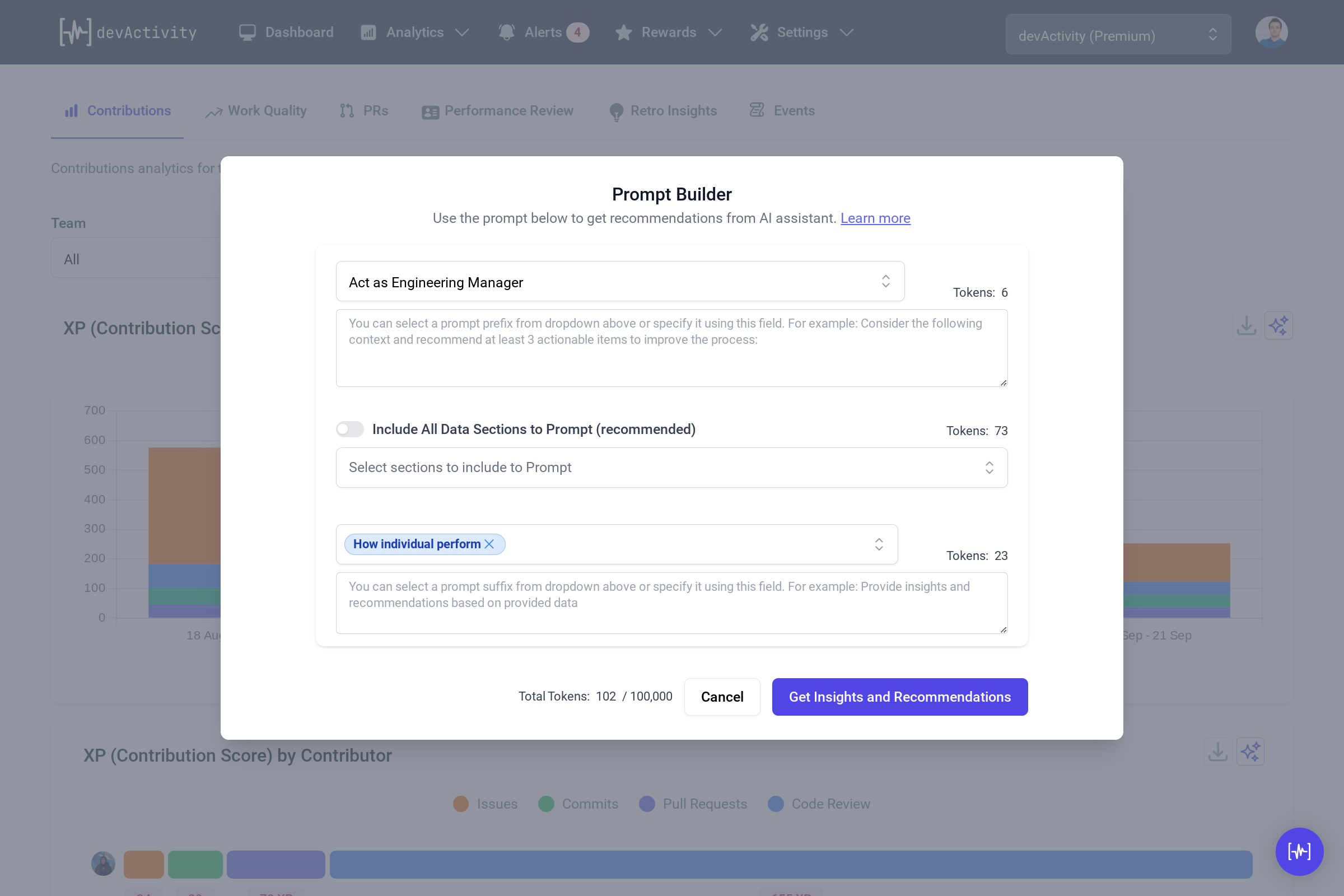The height and width of the screenshot is (896, 1344).
Task: Switch to the Events tab
Action: 782,111
